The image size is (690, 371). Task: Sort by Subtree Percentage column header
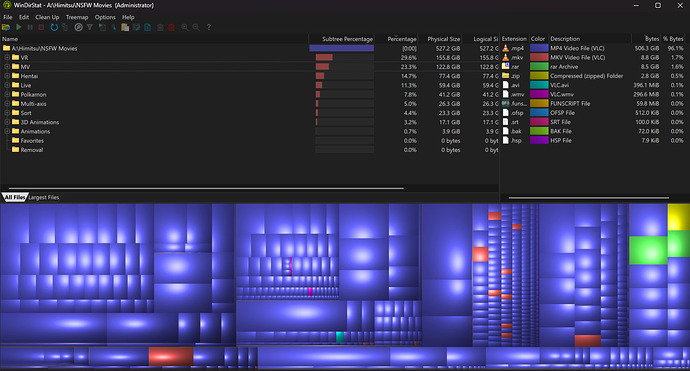tap(341, 39)
